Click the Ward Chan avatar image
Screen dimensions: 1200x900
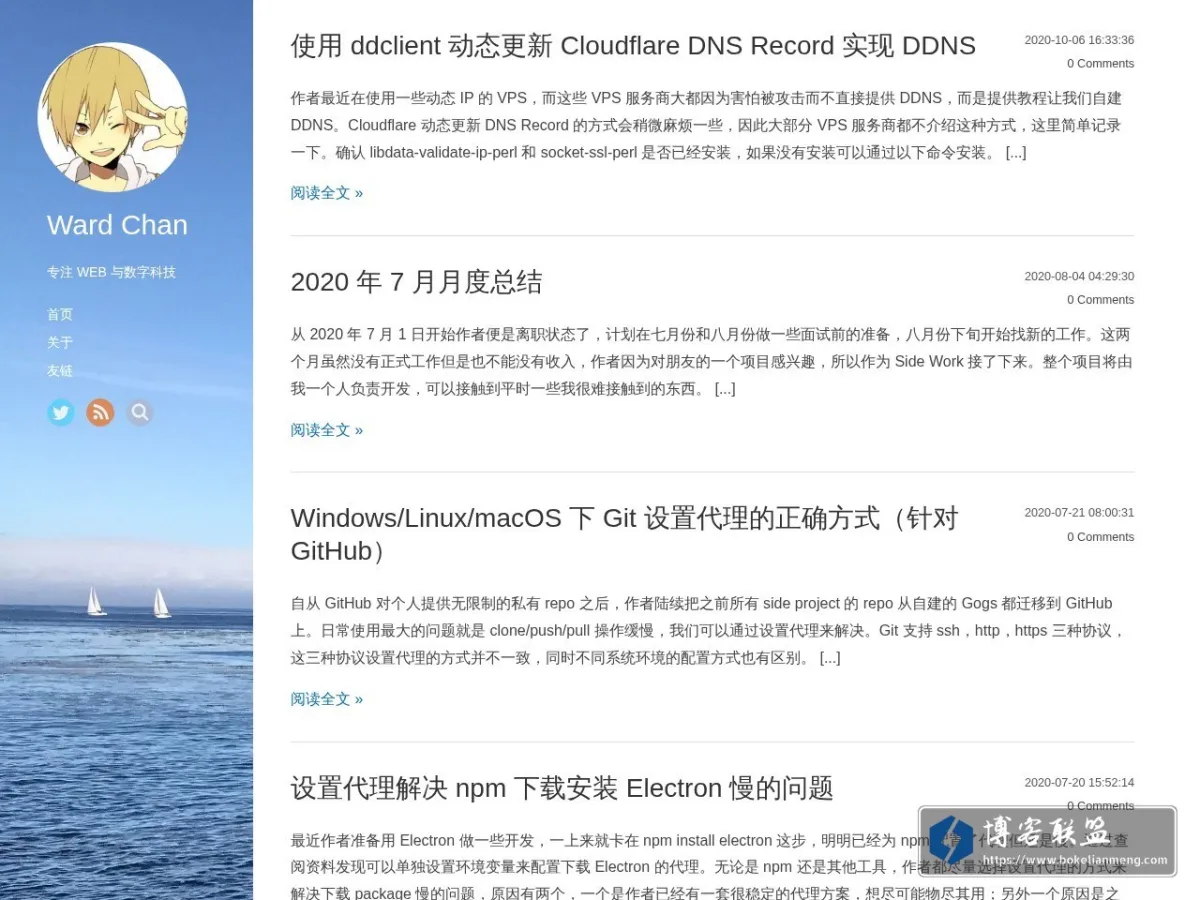112,117
